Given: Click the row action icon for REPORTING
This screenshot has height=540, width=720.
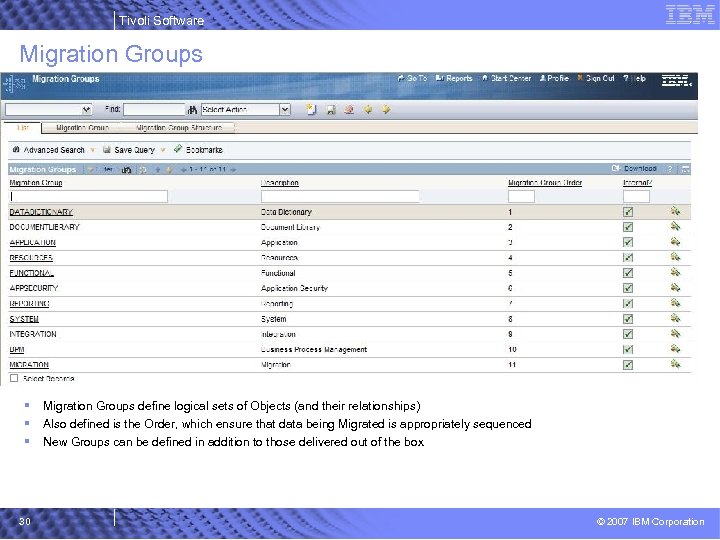Looking at the screenshot, I should (675, 303).
